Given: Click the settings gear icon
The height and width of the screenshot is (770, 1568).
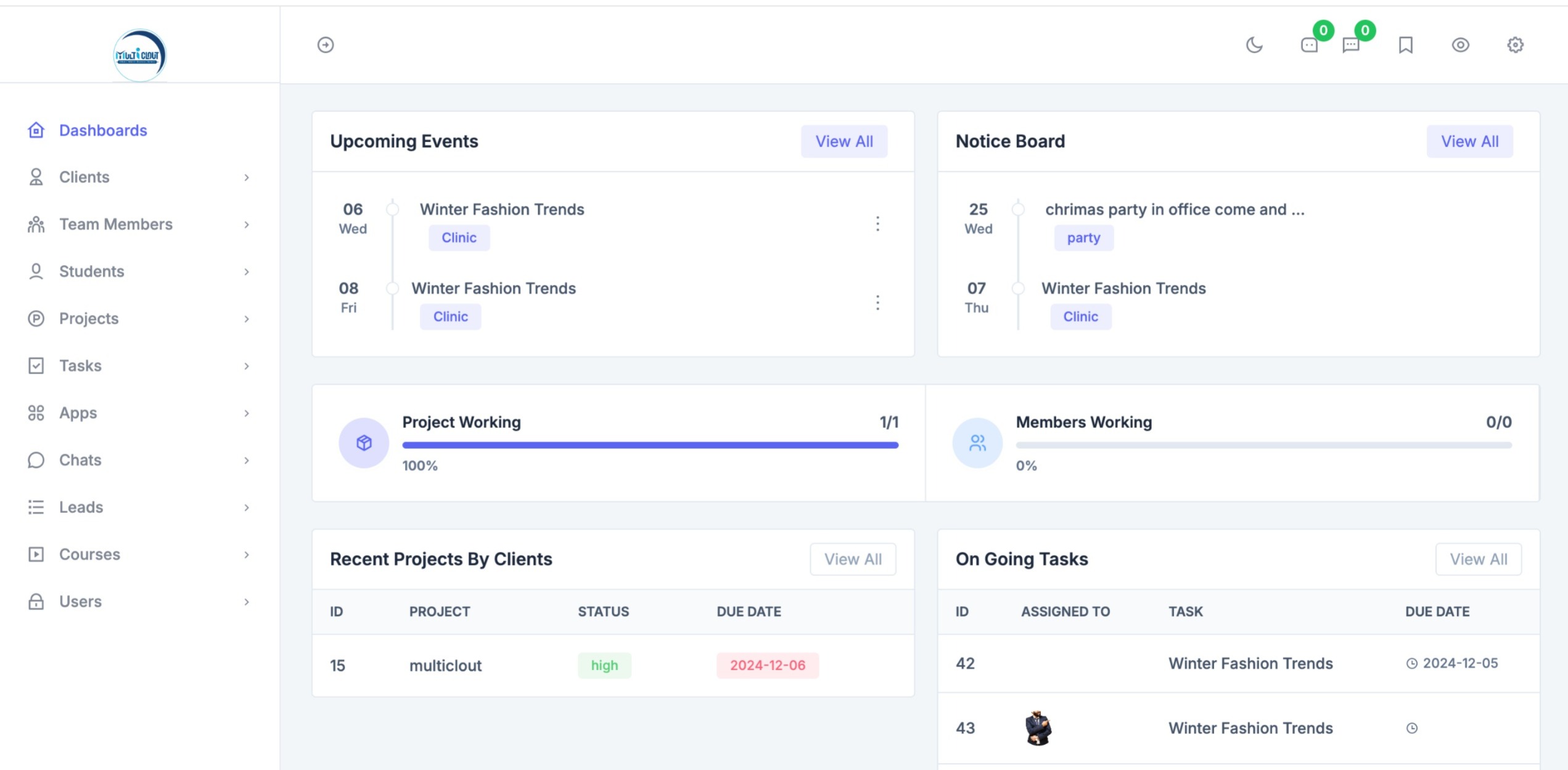Looking at the screenshot, I should click(1515, 45).
